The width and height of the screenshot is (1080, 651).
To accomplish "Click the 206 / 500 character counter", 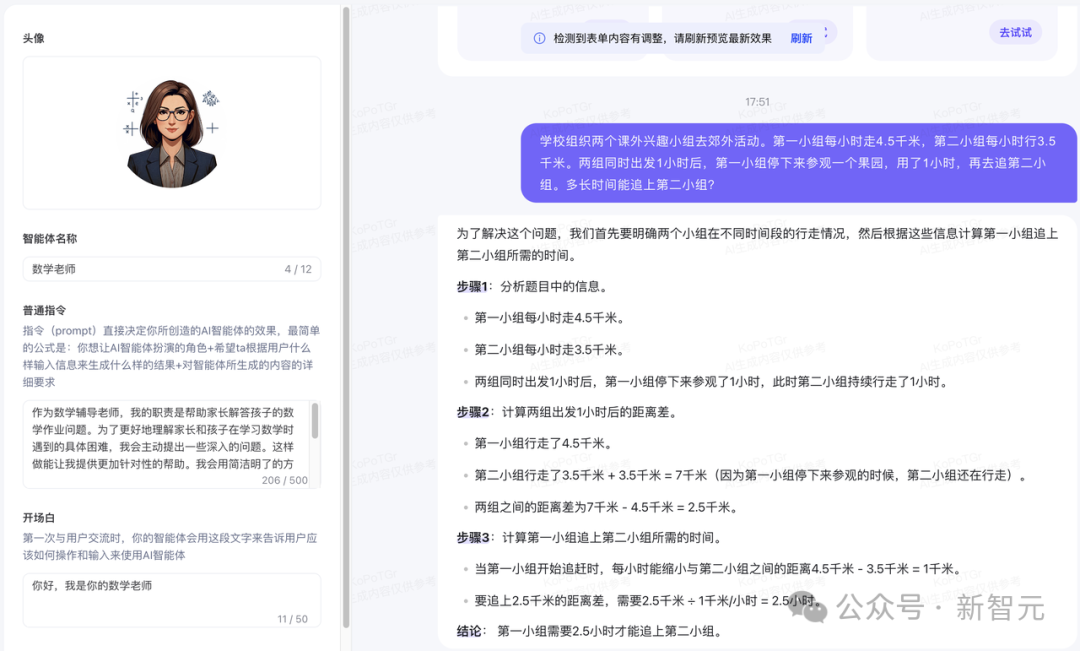I will 284,480.
